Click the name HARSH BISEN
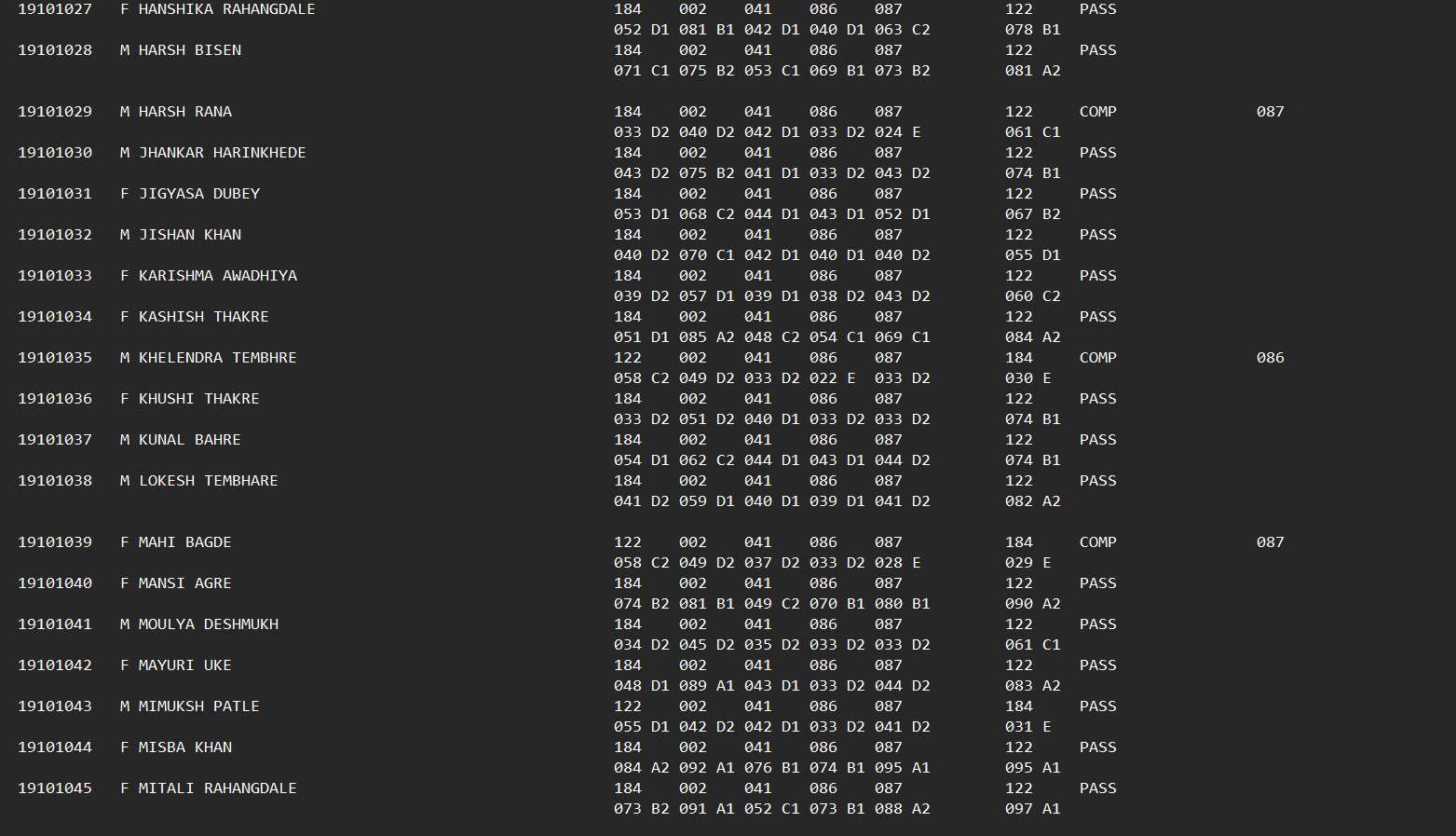 tap(190, 50)
